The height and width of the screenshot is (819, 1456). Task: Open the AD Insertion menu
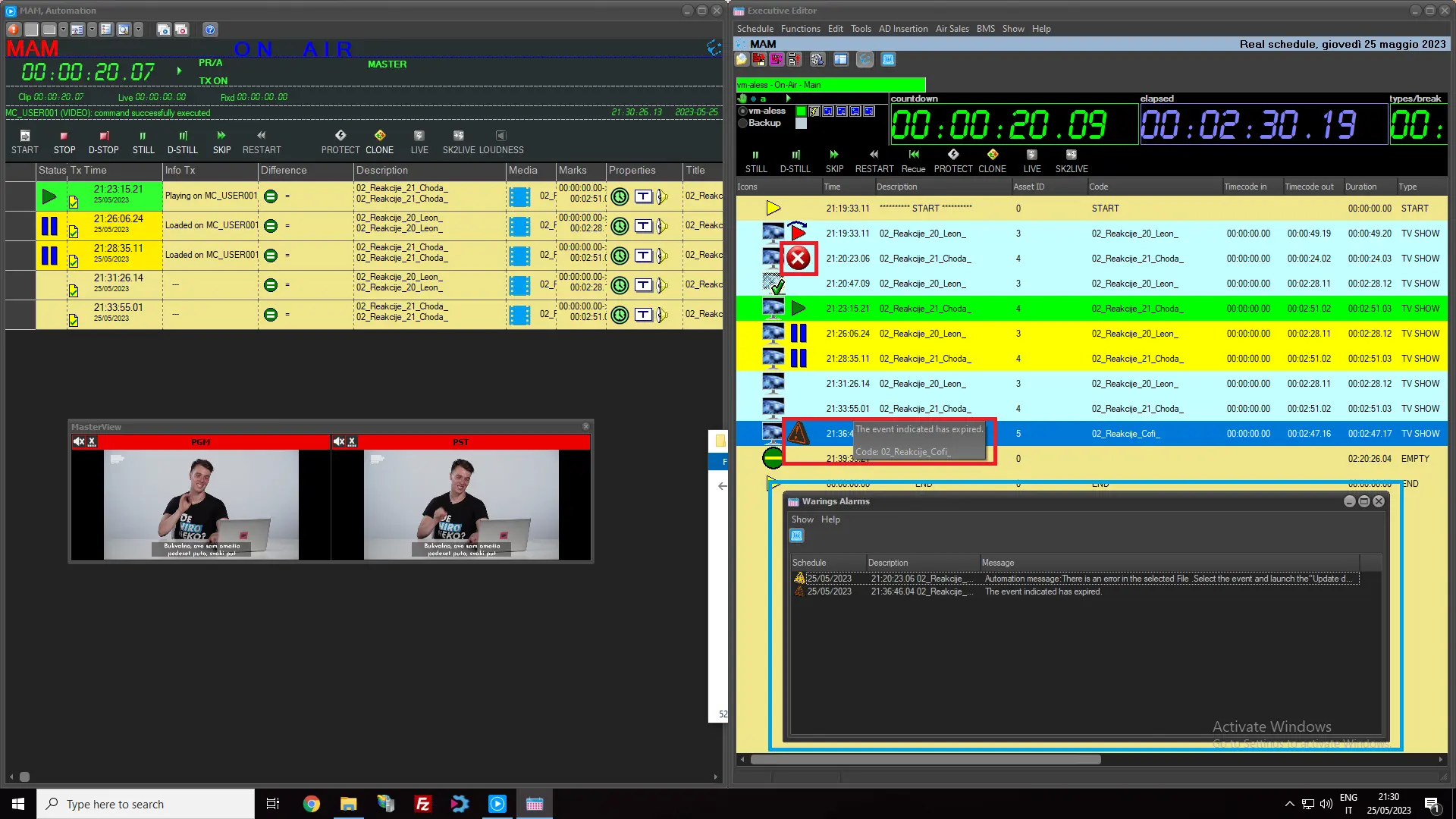click(902, 29)
